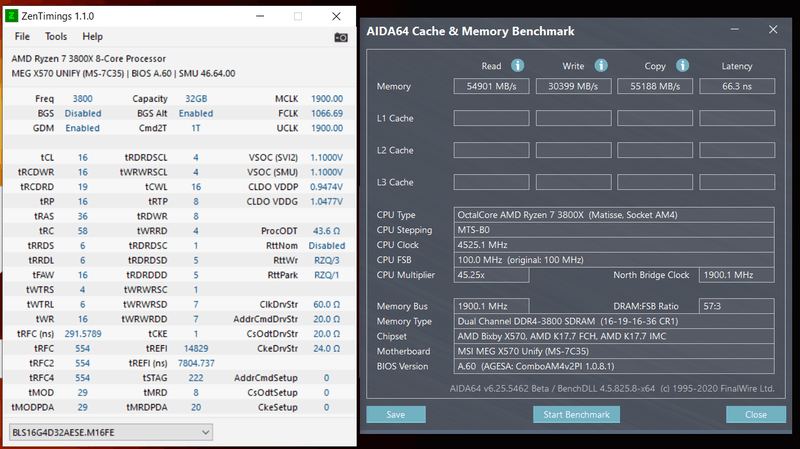The width and height of the screenshot is (800, 449).
Task: Click the ProcODT value 43.6 Ω
Action: tap(327, 231)
